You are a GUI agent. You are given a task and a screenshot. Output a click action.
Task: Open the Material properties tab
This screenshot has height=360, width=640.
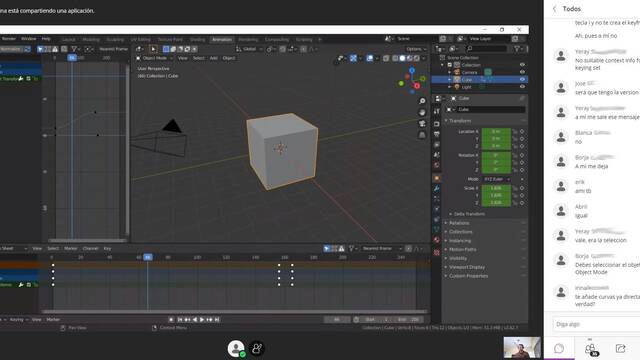437,240
